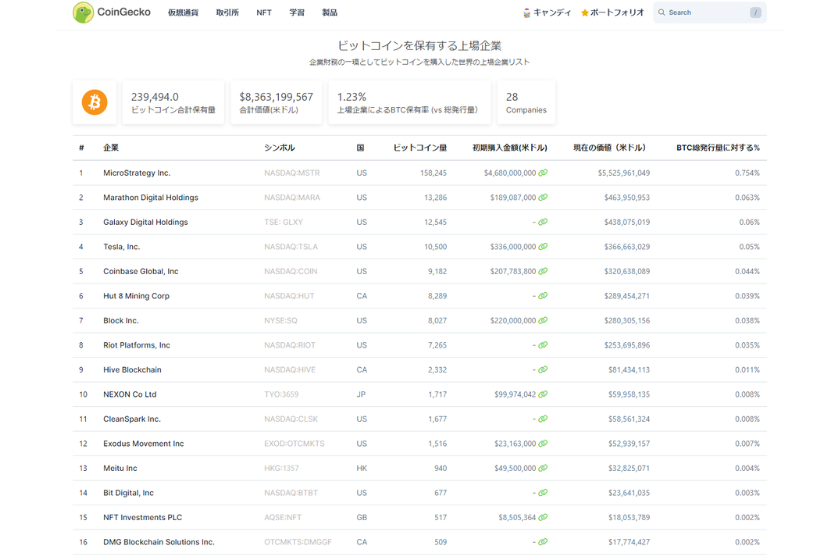Open source link icon for Bit Digital, Inc

pyautogui.click(x=543, y=493)
